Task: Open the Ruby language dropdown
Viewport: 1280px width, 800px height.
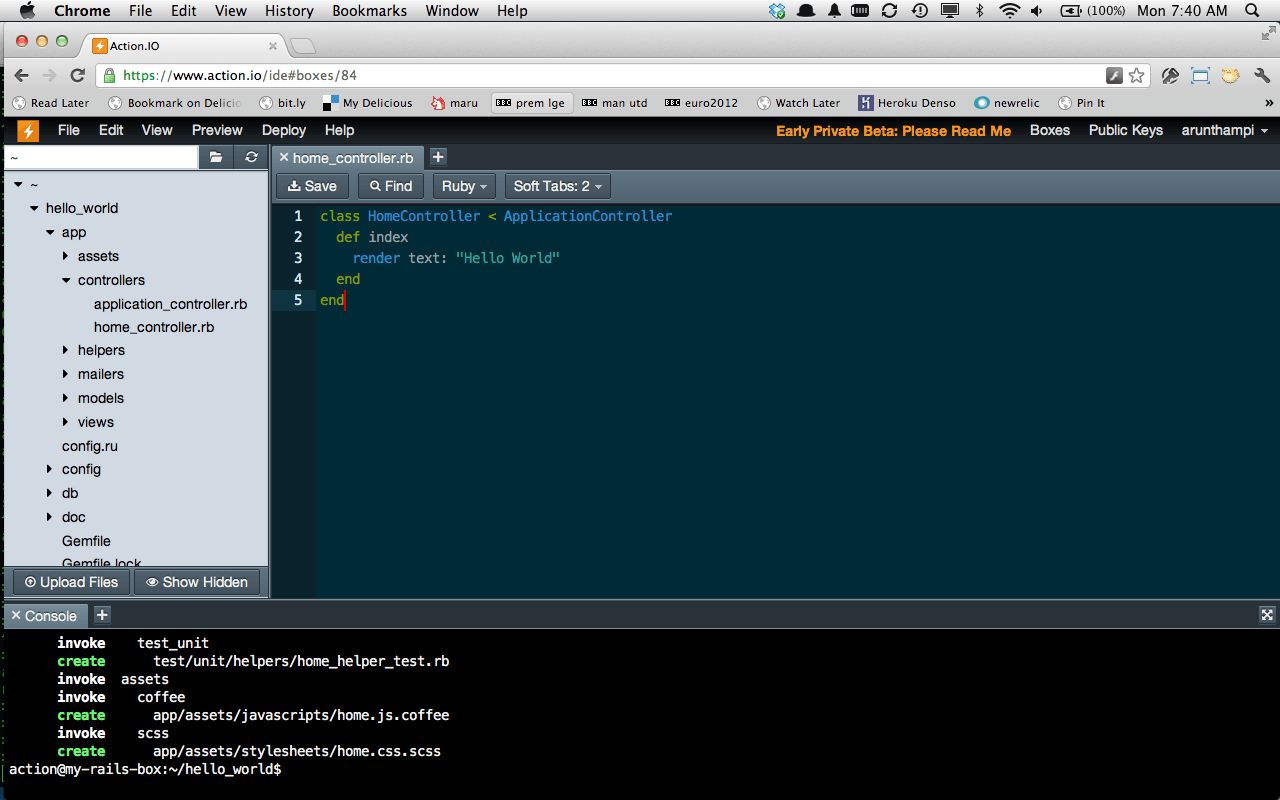Action: pyautogui.click(x=464, y=186)
